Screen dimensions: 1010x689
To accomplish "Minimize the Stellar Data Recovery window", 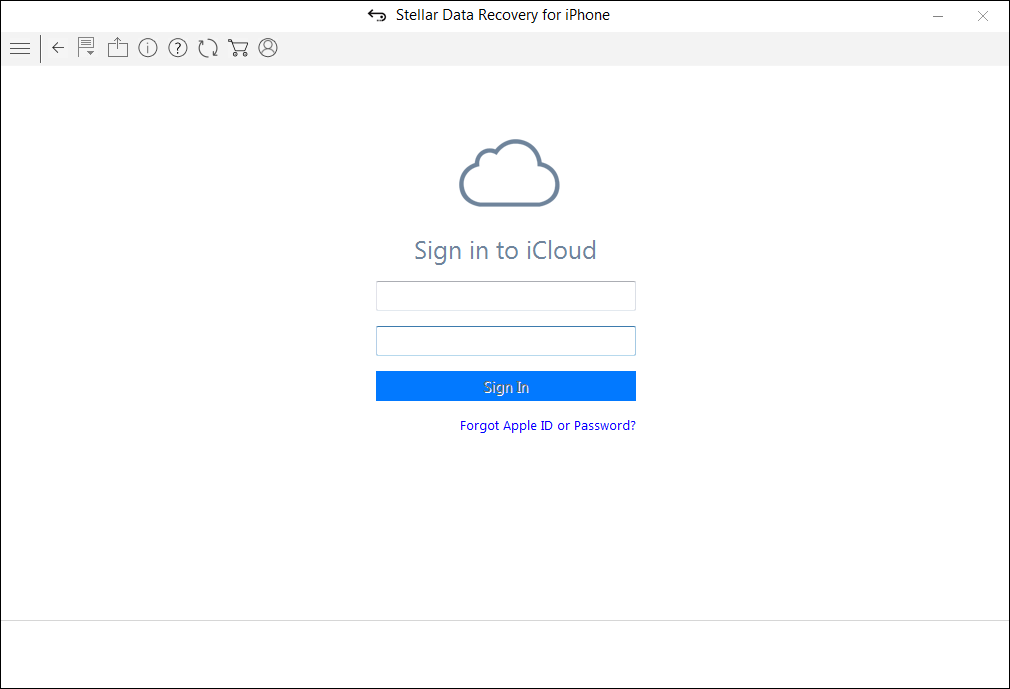I will (938, 16).
